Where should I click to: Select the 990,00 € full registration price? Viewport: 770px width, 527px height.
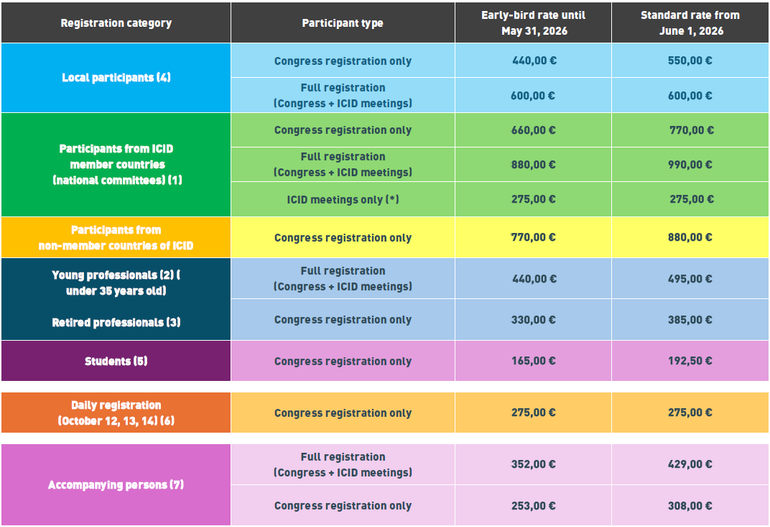tap(691, 164)
